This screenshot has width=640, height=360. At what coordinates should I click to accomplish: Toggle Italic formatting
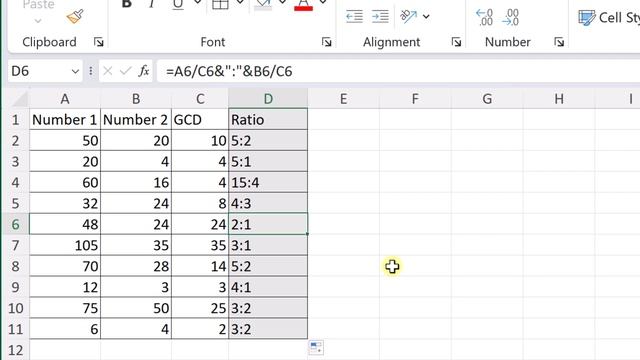tap(152, 4)
